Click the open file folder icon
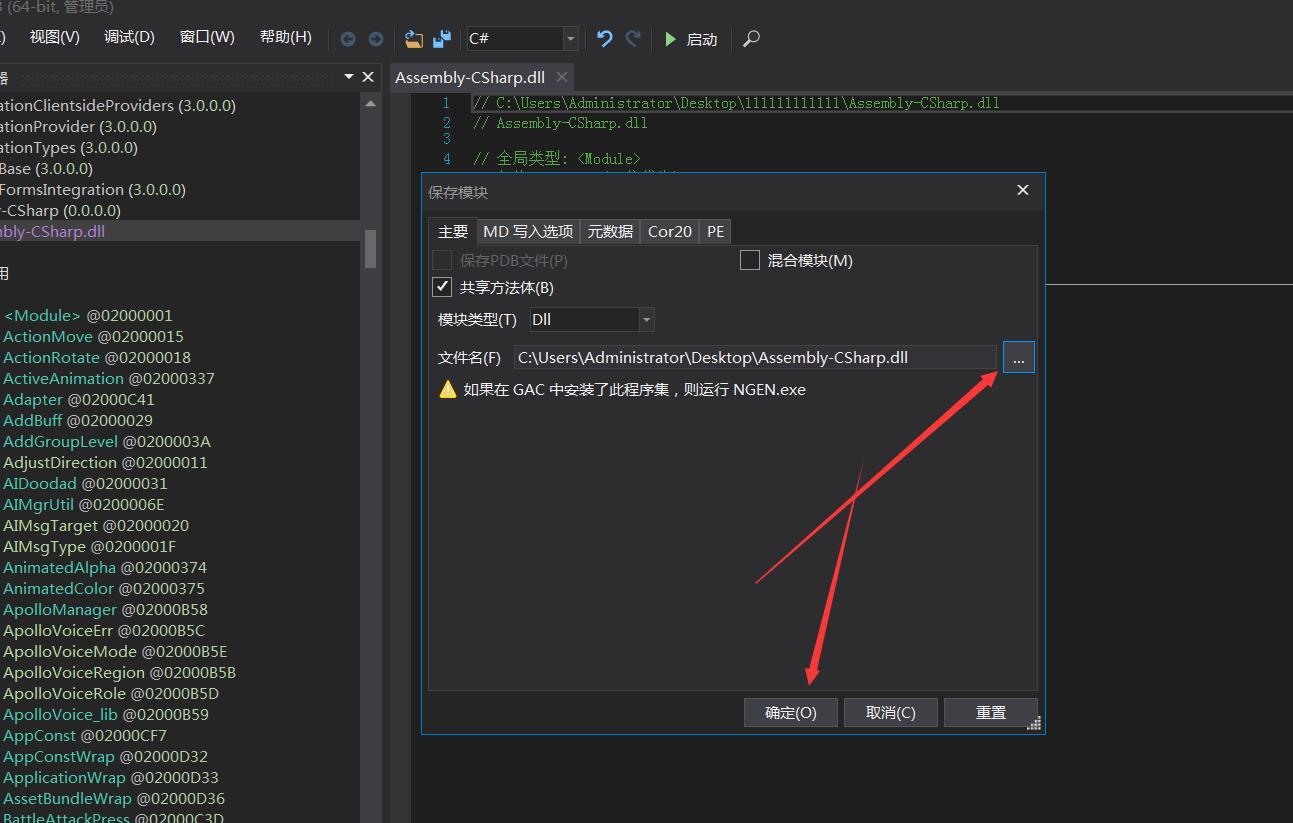Viewport: 1293px width, 823px height. pyautogui.click(x=414, y=39)
